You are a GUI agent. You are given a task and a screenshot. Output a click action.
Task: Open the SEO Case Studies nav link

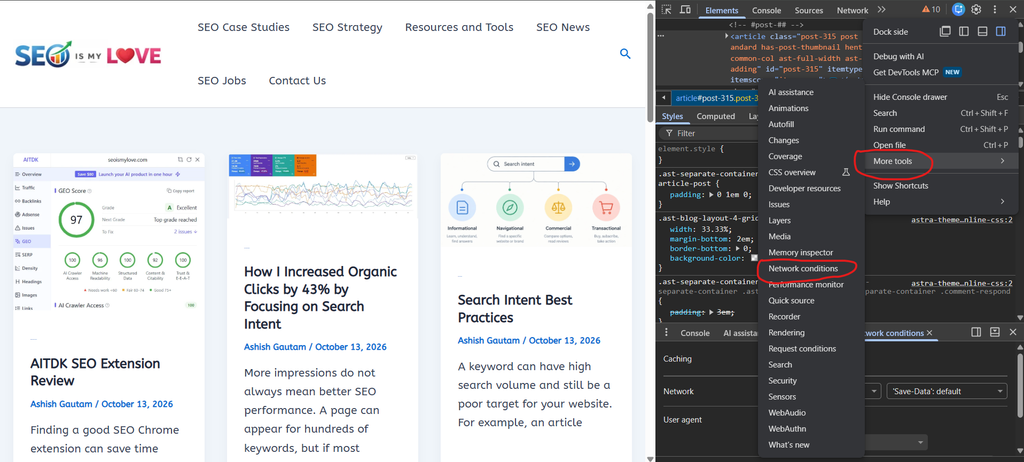tap(244, 27)
